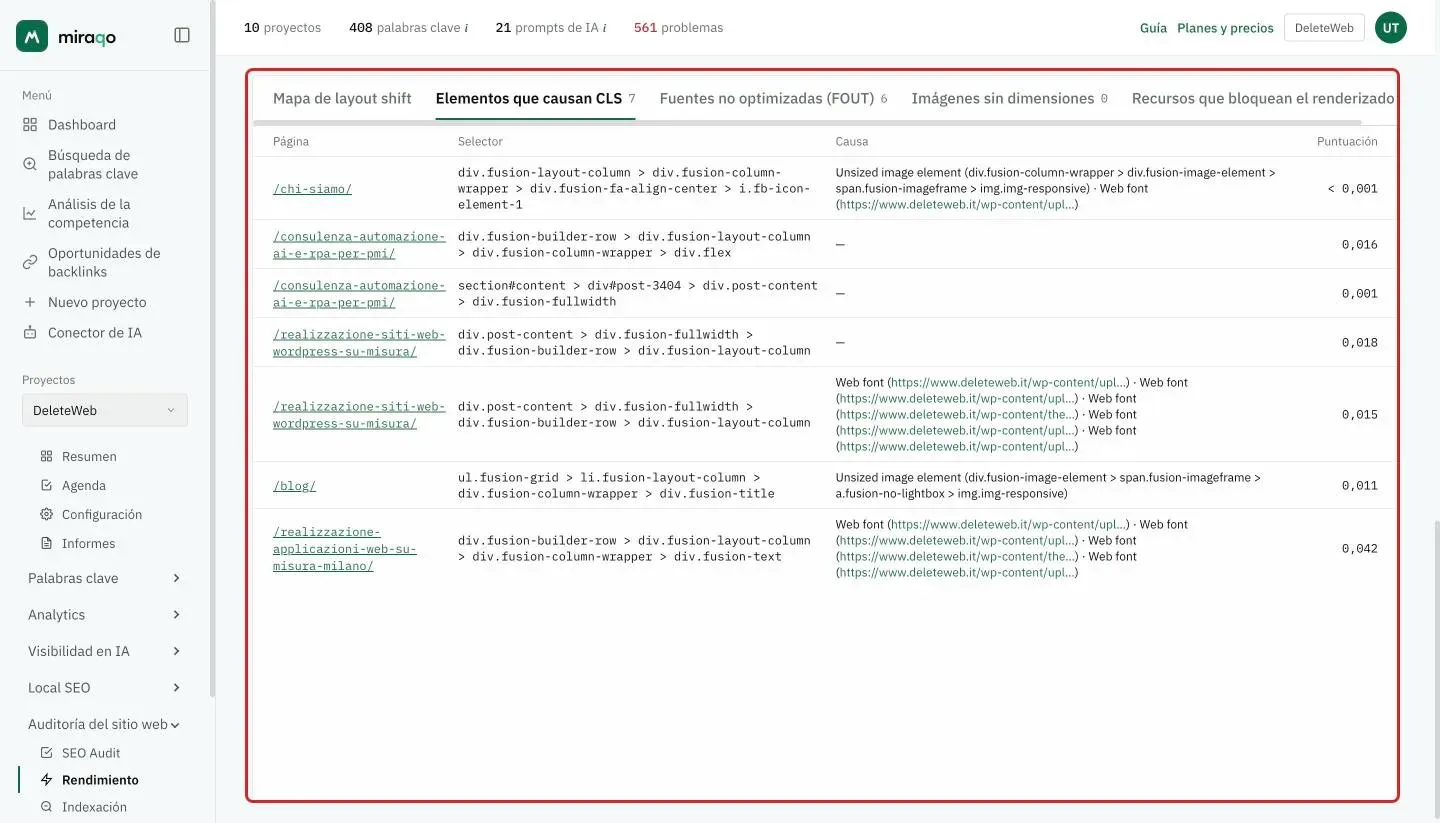Expand the Local SEO section

(104, 688)
